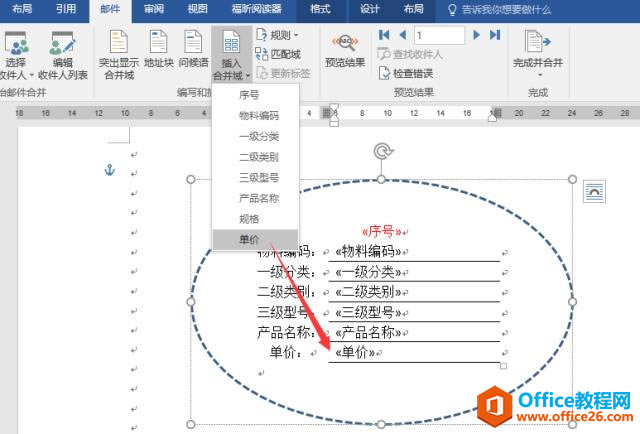Image resolution: width=640 pixels, height=434 pixels.
Task: Click the «二级类别» merge field
Action: (x=369, y=292)
